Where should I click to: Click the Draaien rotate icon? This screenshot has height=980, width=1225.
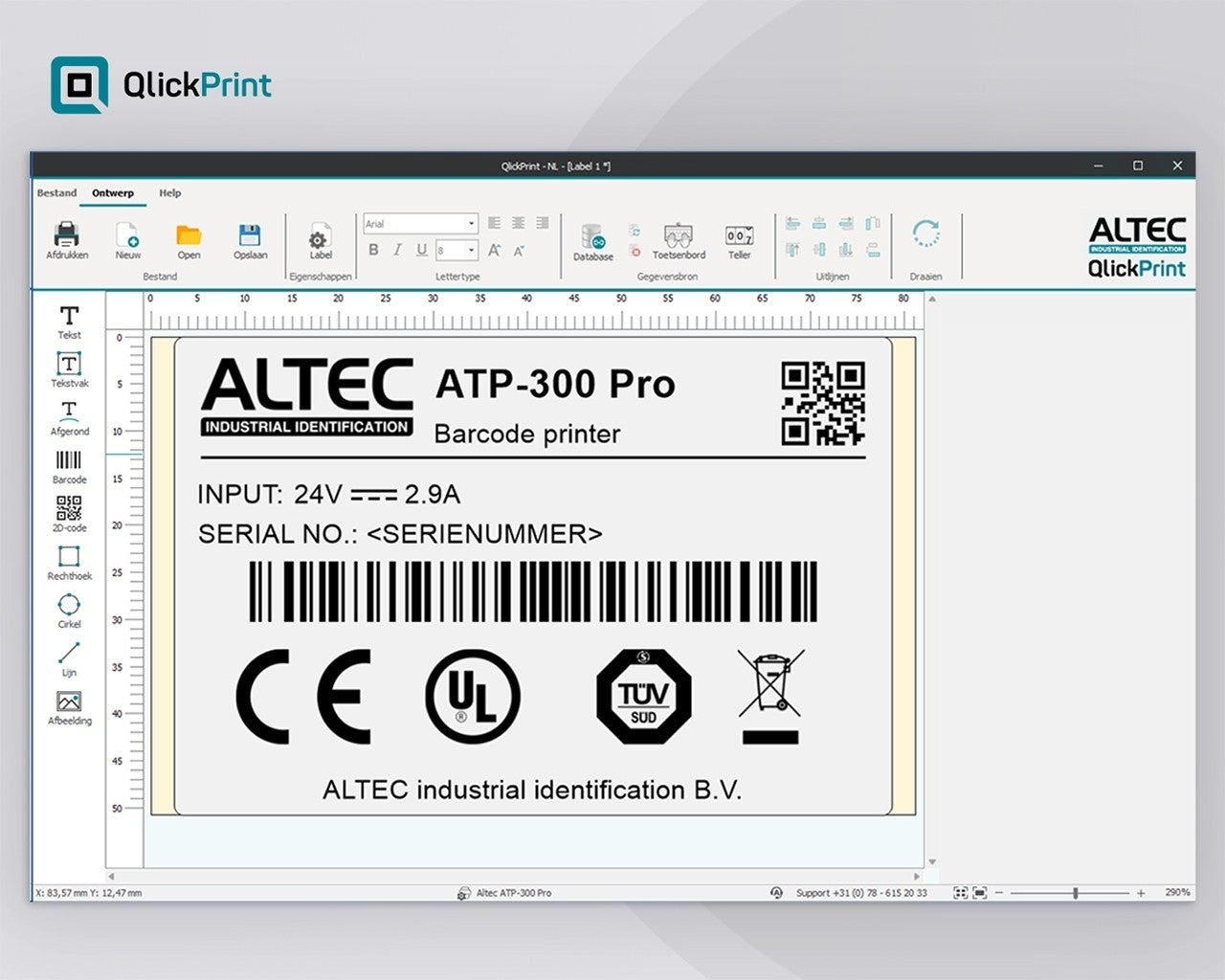click(925, 235)
